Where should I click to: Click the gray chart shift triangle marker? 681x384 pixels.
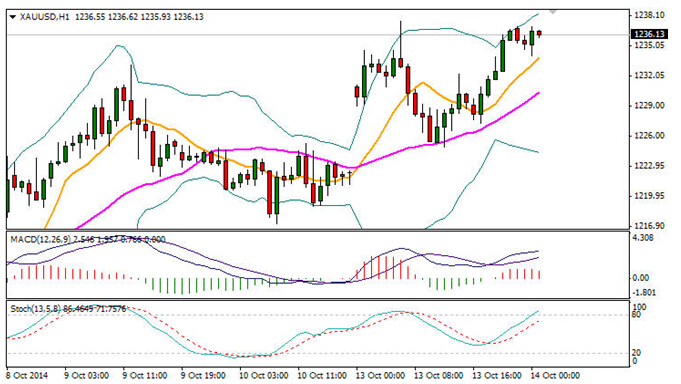point(552,12)
